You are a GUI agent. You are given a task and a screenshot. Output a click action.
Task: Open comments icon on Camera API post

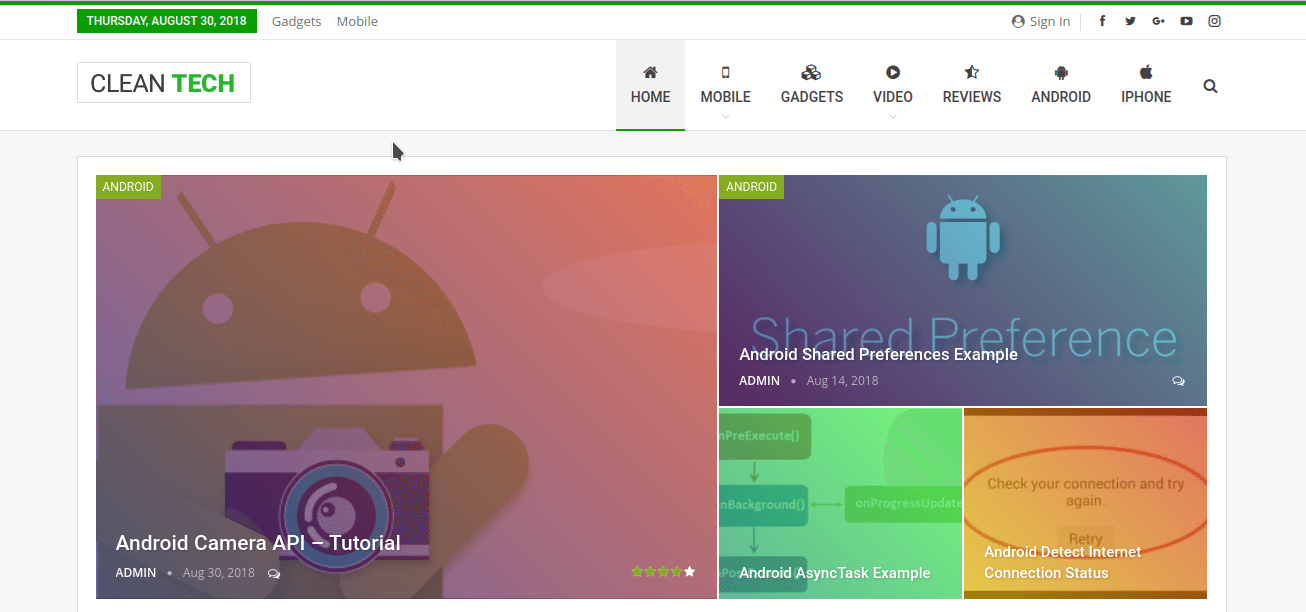(274, 574)
